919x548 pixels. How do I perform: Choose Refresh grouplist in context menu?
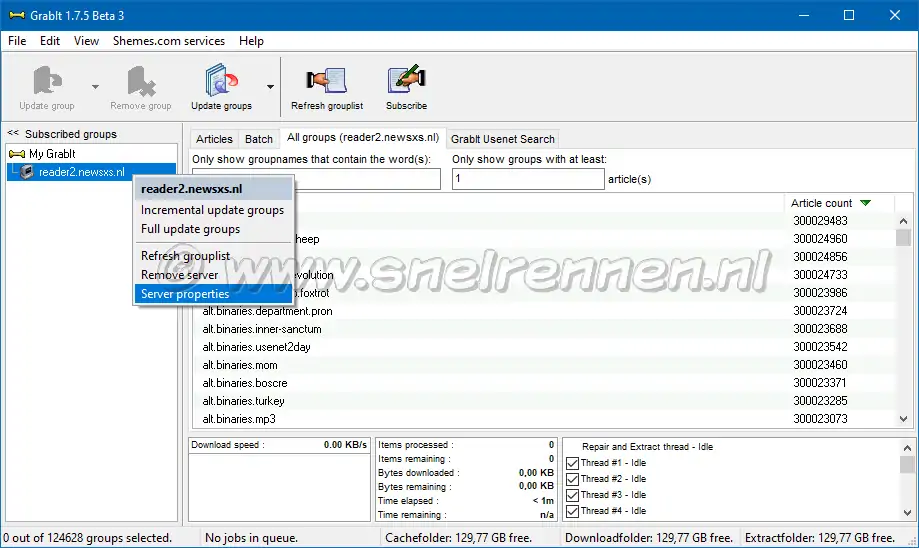pyautogui.click(x=213, y=256)
